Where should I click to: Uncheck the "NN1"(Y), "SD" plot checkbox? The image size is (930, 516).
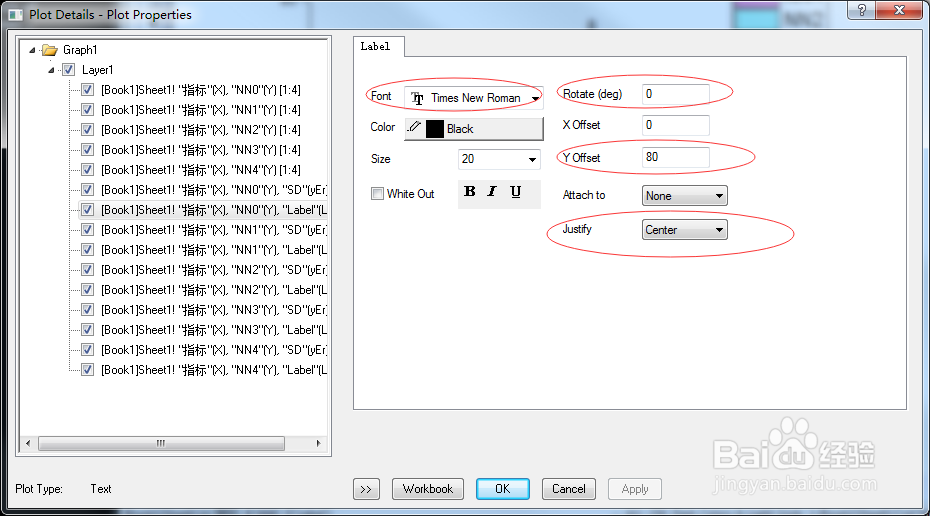pos(88,230)
